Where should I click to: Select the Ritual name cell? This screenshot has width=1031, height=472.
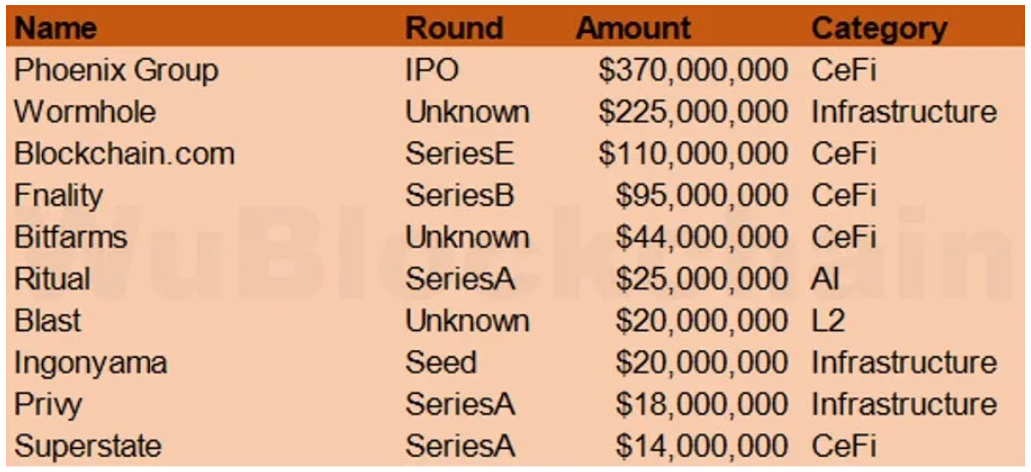[x=52, y=279]
